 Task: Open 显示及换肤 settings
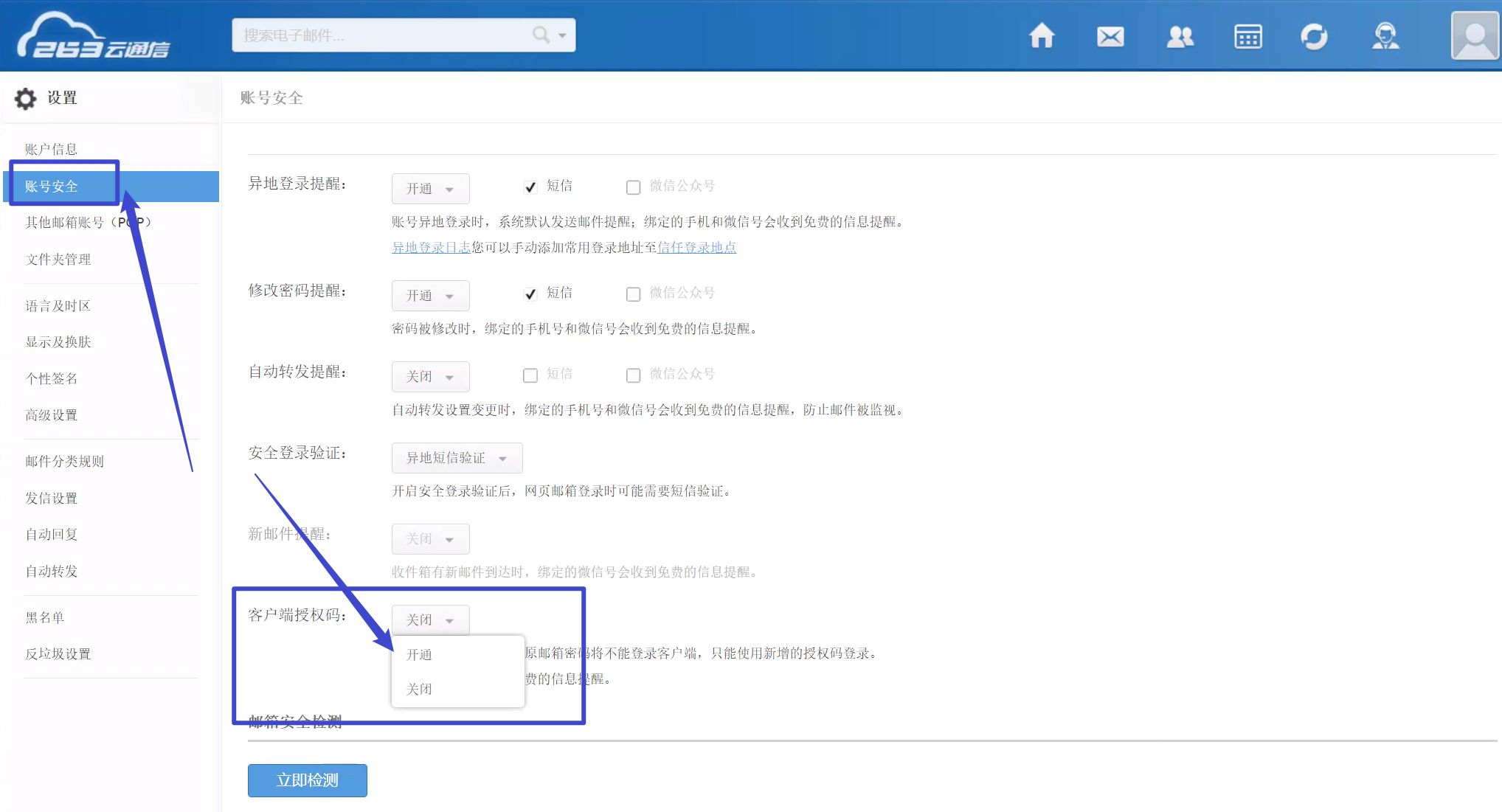click(x=58, y=342)
